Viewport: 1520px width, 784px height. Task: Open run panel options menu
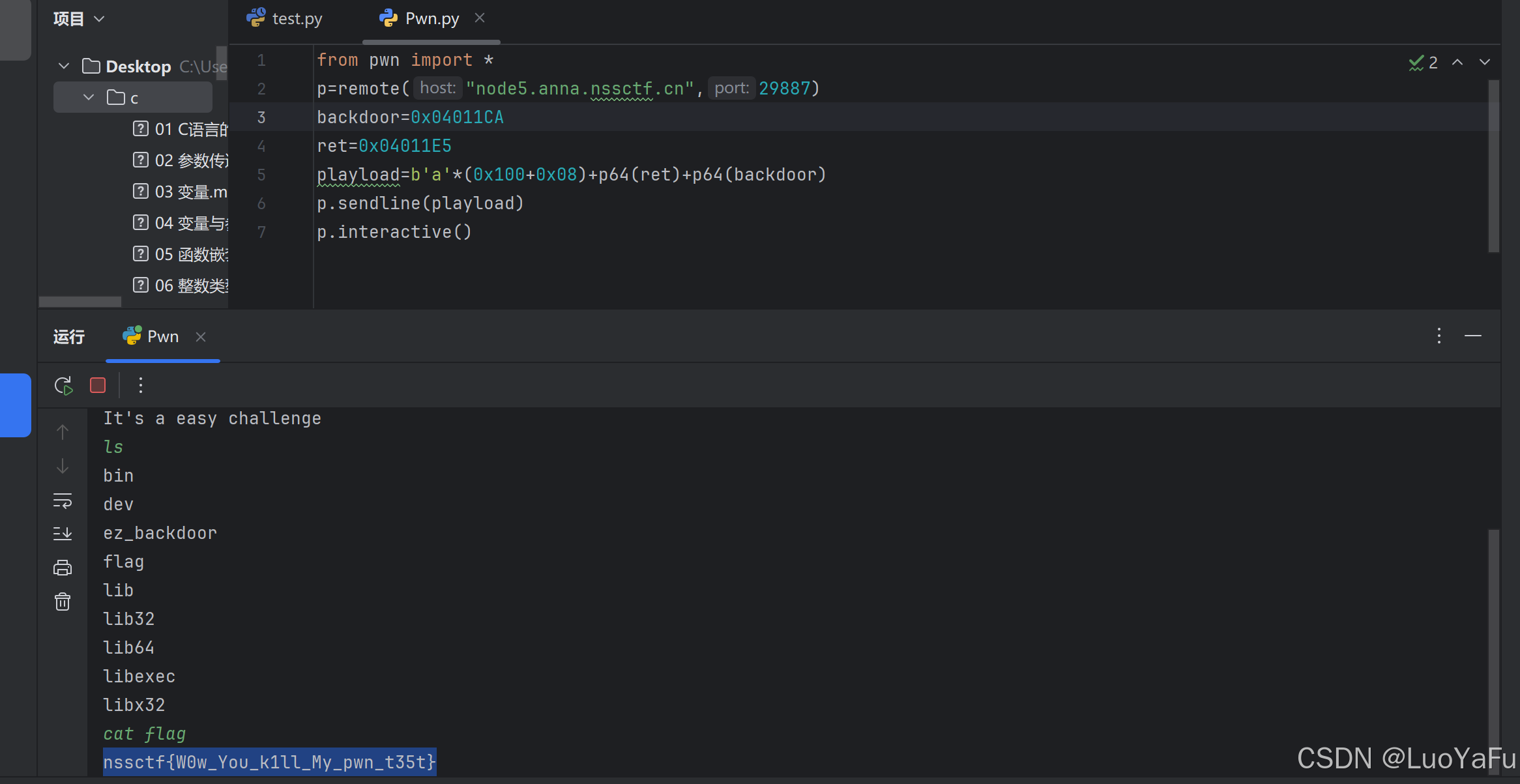coord(1439,336)
